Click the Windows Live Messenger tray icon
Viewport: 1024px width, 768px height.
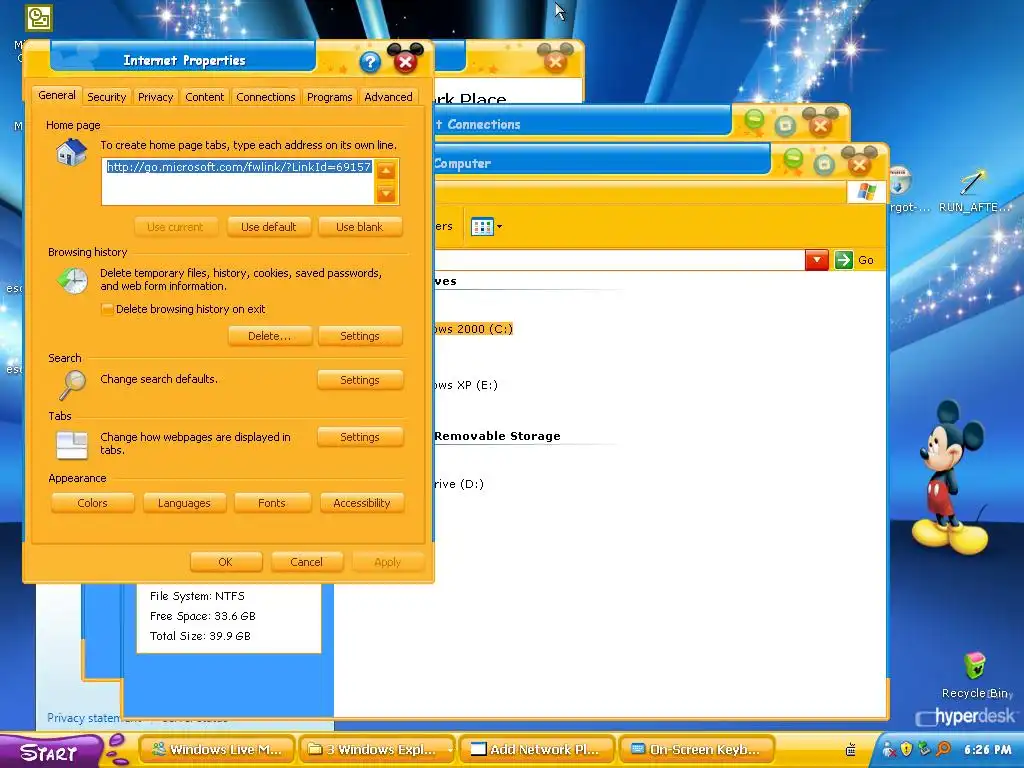click(889, 749)
